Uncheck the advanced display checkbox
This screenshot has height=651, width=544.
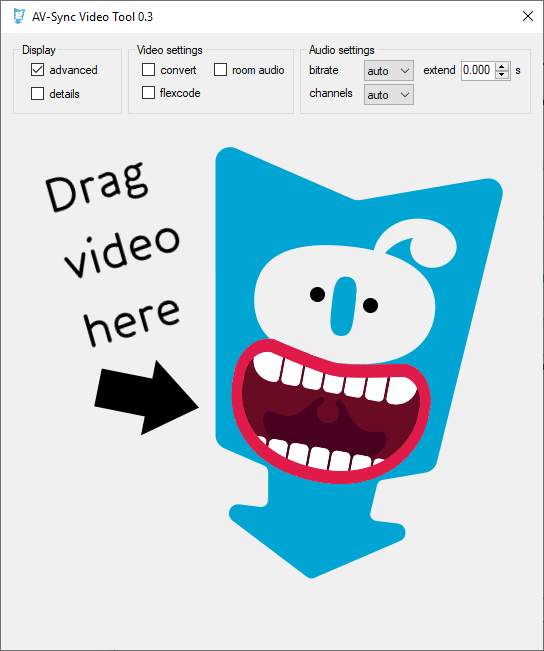click(x=37, y=70)
